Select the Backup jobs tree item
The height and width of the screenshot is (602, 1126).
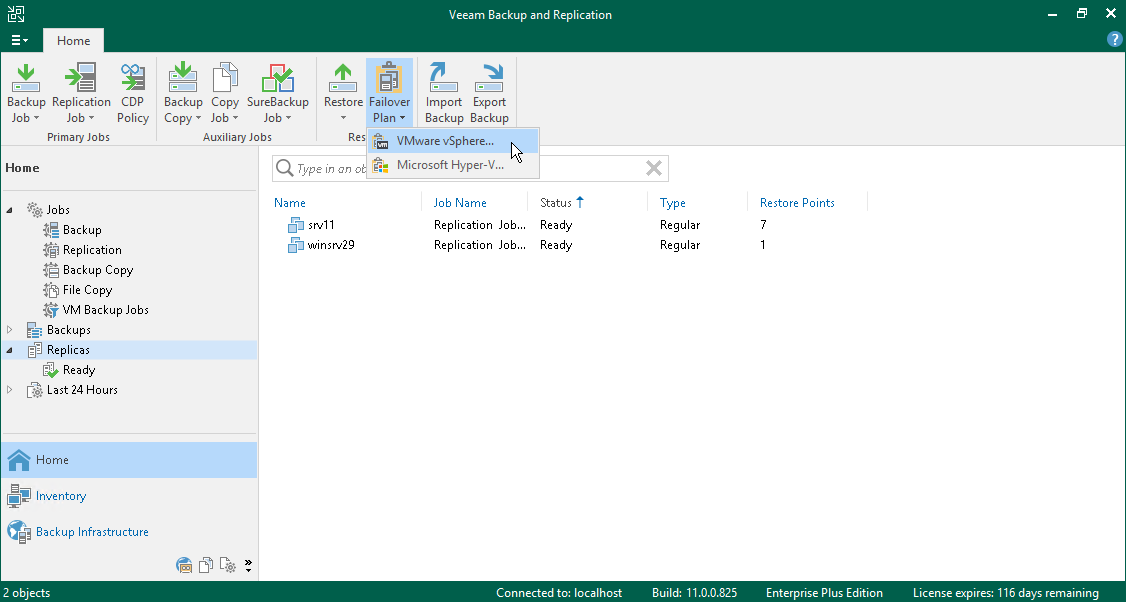pyautogui.click(x=82, y=230)
